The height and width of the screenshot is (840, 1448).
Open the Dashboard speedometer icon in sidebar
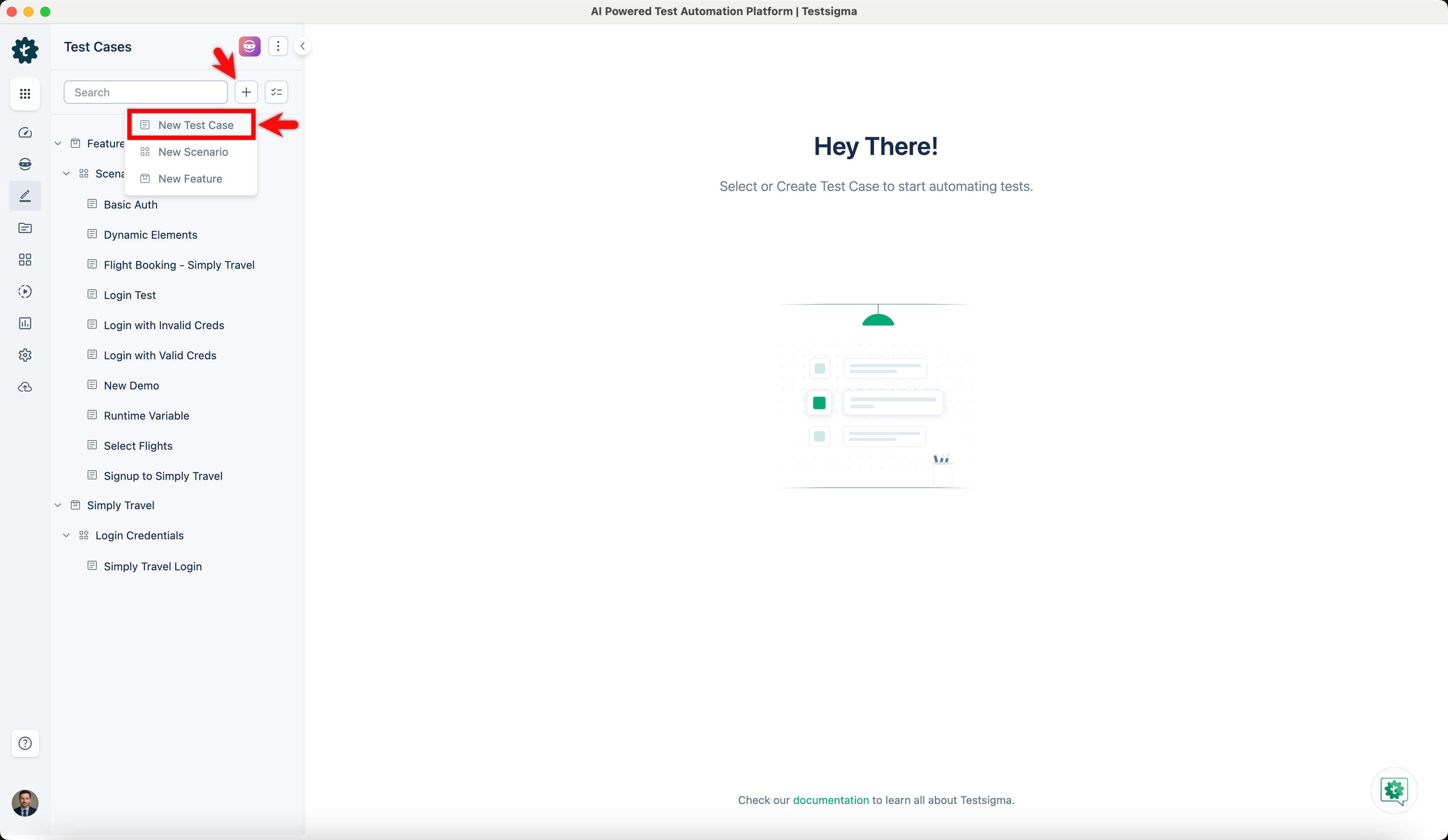coord(25,132)
